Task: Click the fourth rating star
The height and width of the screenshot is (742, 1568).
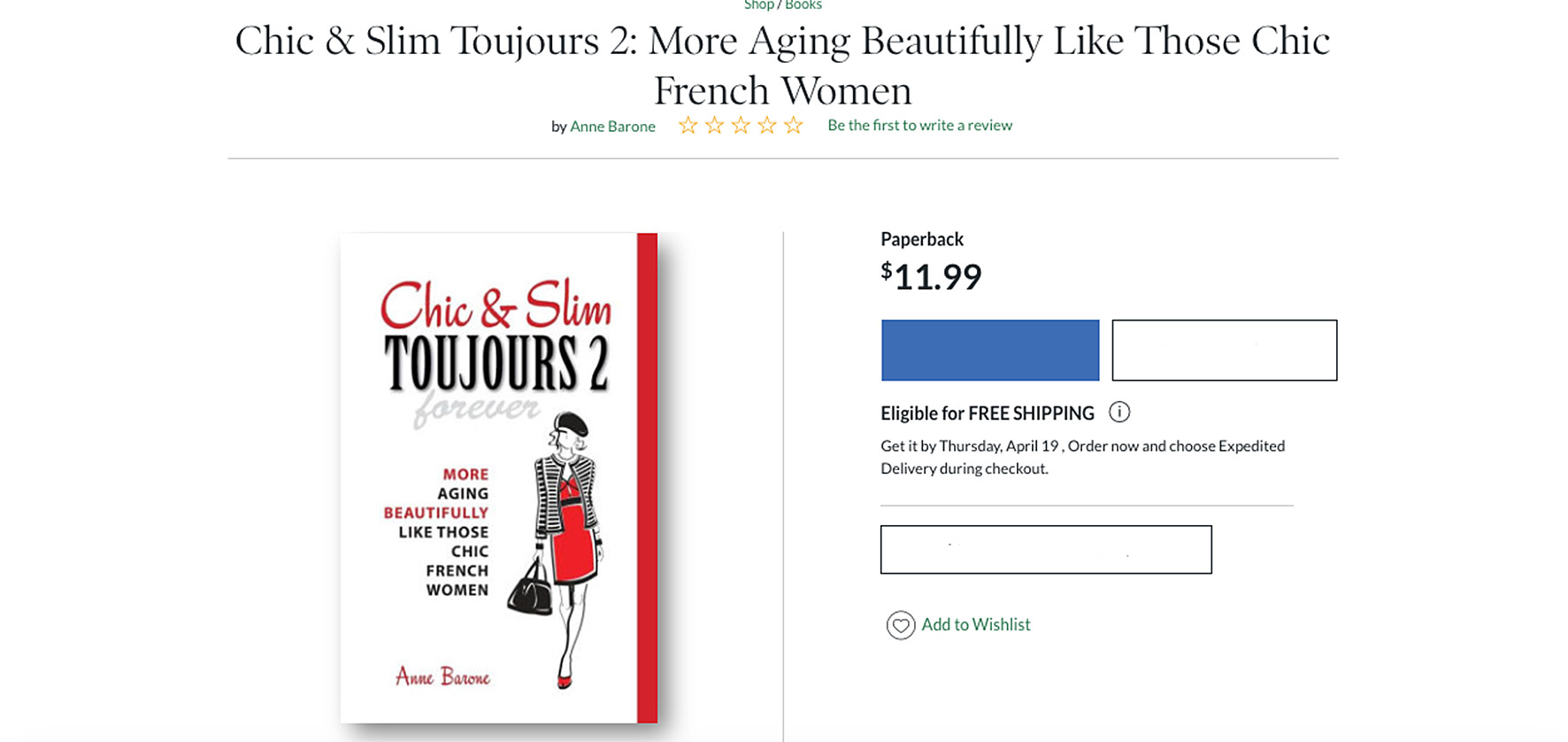Action: 767,126
